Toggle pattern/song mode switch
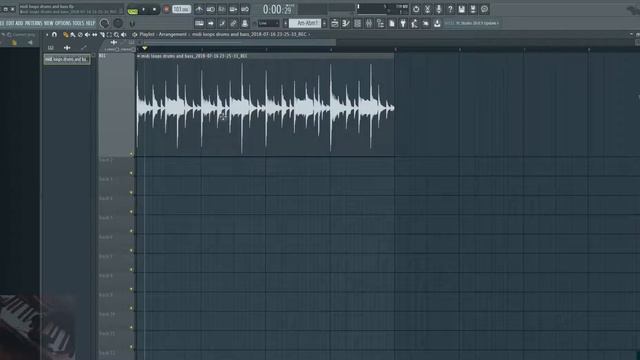Screen dimensions: 640x360 (132, 10)
